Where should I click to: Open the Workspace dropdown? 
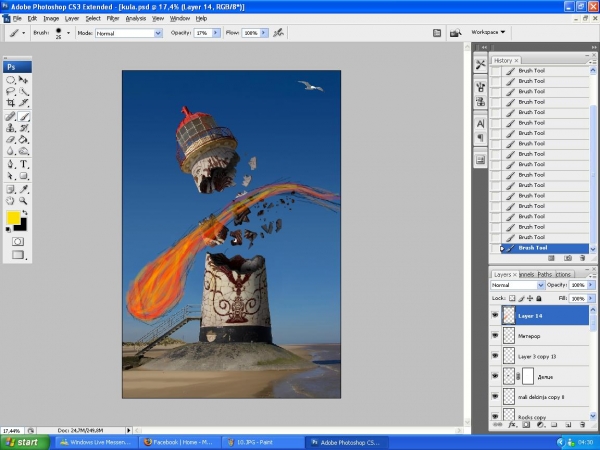tap(488, 32)
